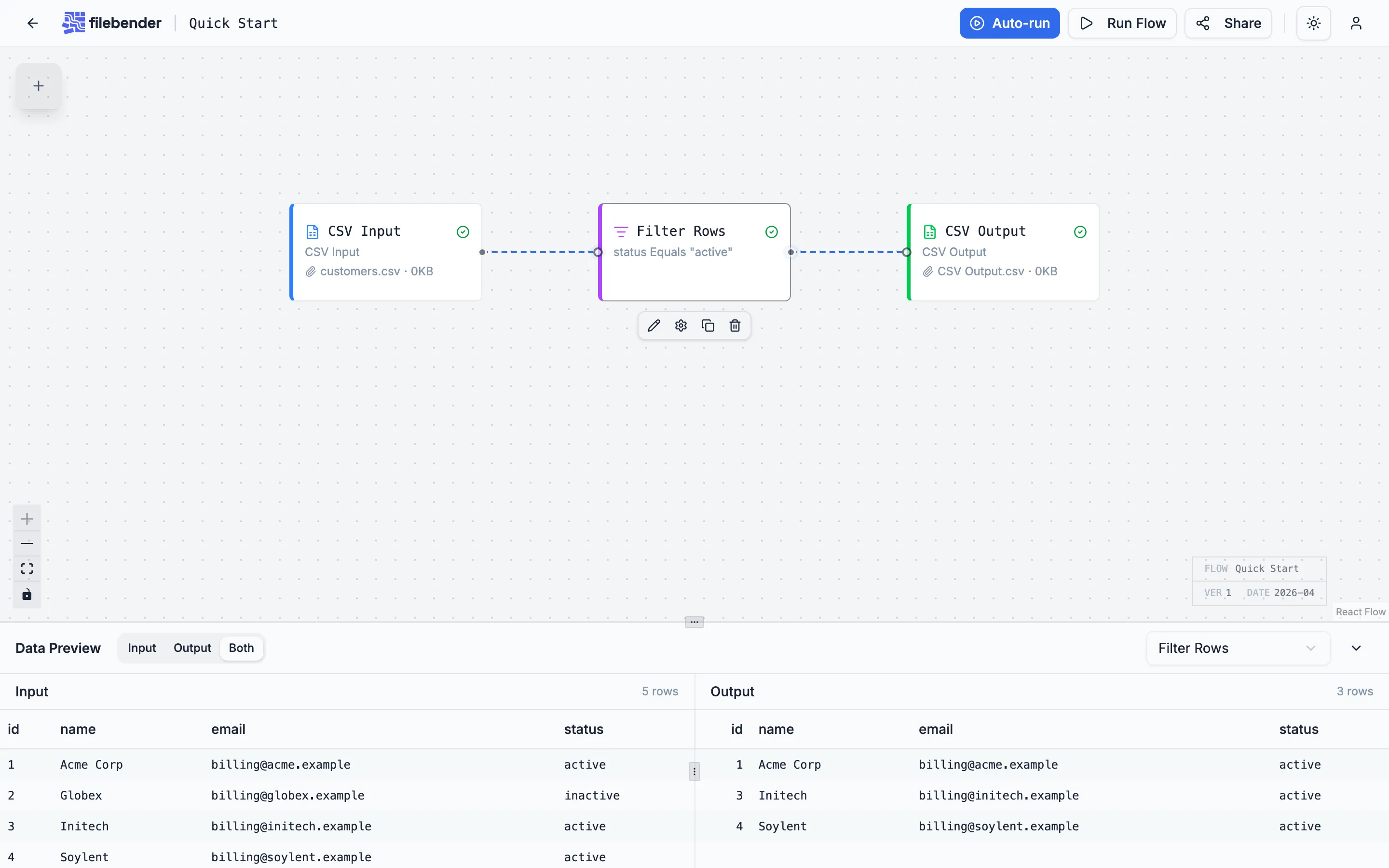Select Acme Corp in the Output table
The width and height of the screenshot is (1389, 868).
pyautogui.click(x=789, y=764)
